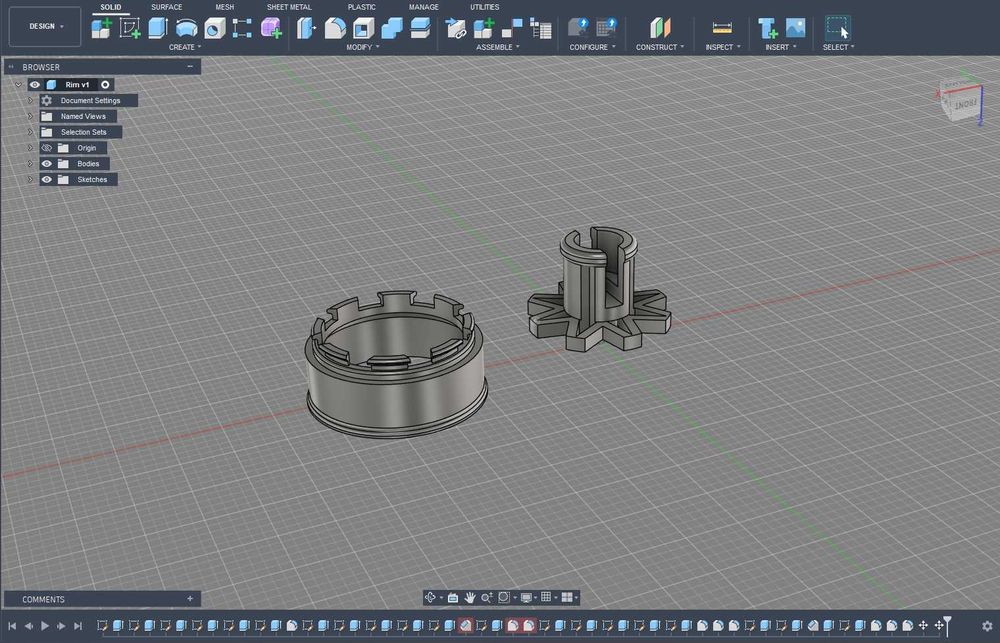Click the Insert Component link icon
Image resolution: width=1000 pixels, height=643 pixels.
click(x=455, y=28)
